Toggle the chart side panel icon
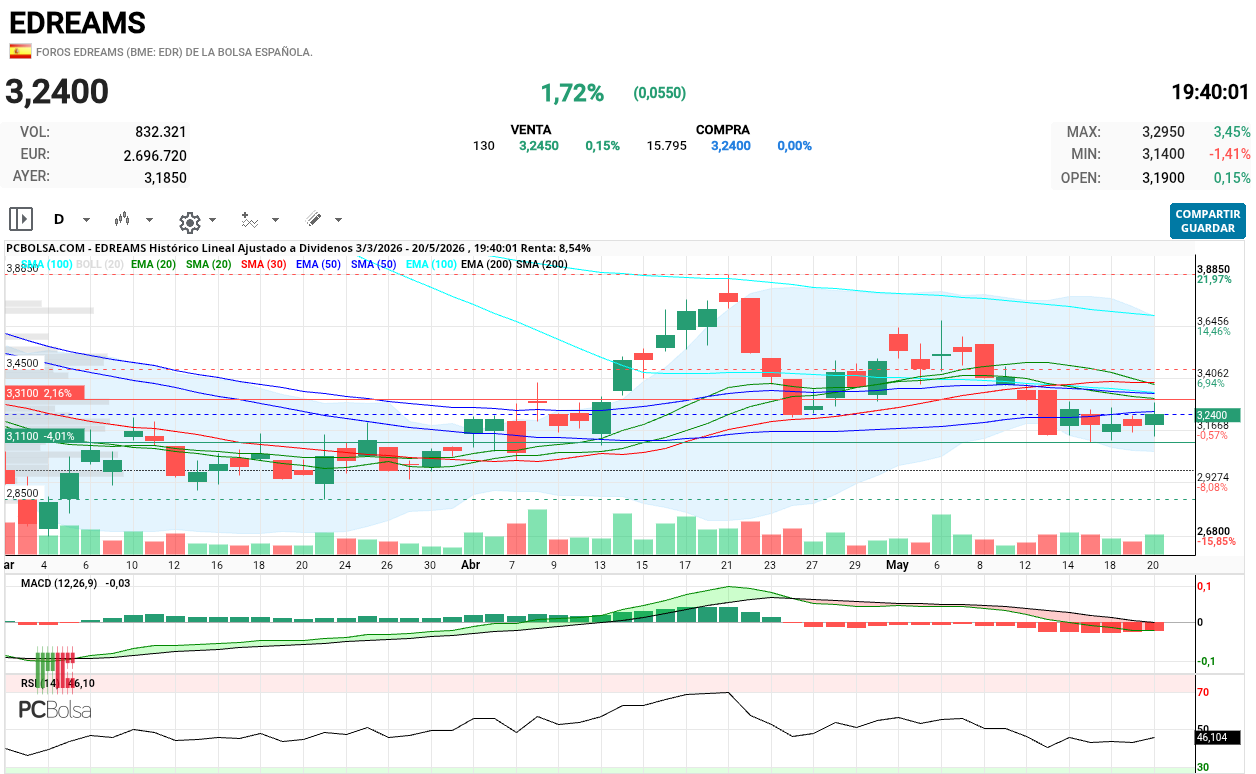The height and width of the screenshot is (774, 1256). coord(21,219)
